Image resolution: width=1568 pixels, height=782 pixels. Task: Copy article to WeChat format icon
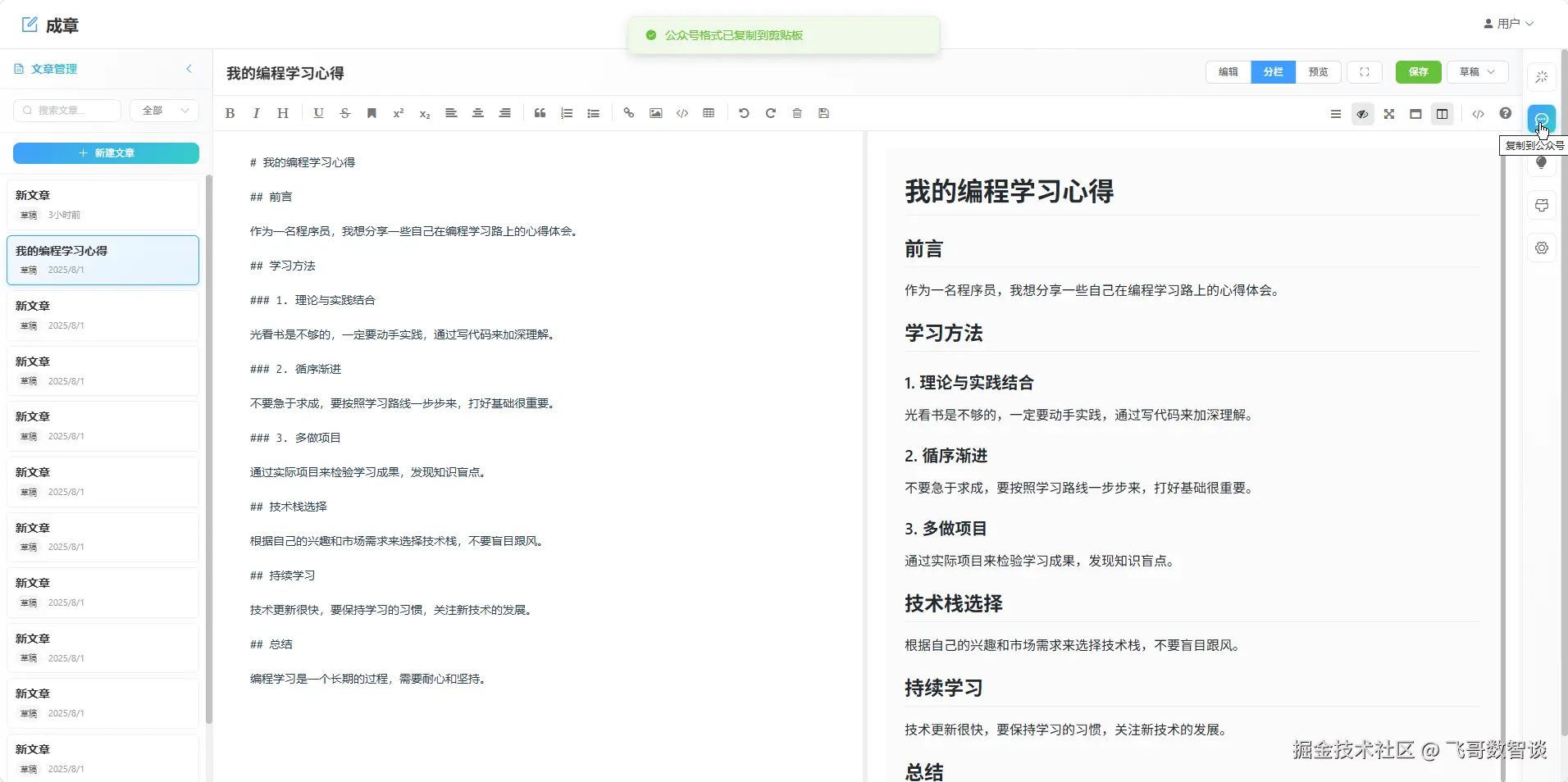tap(1542, 119)
